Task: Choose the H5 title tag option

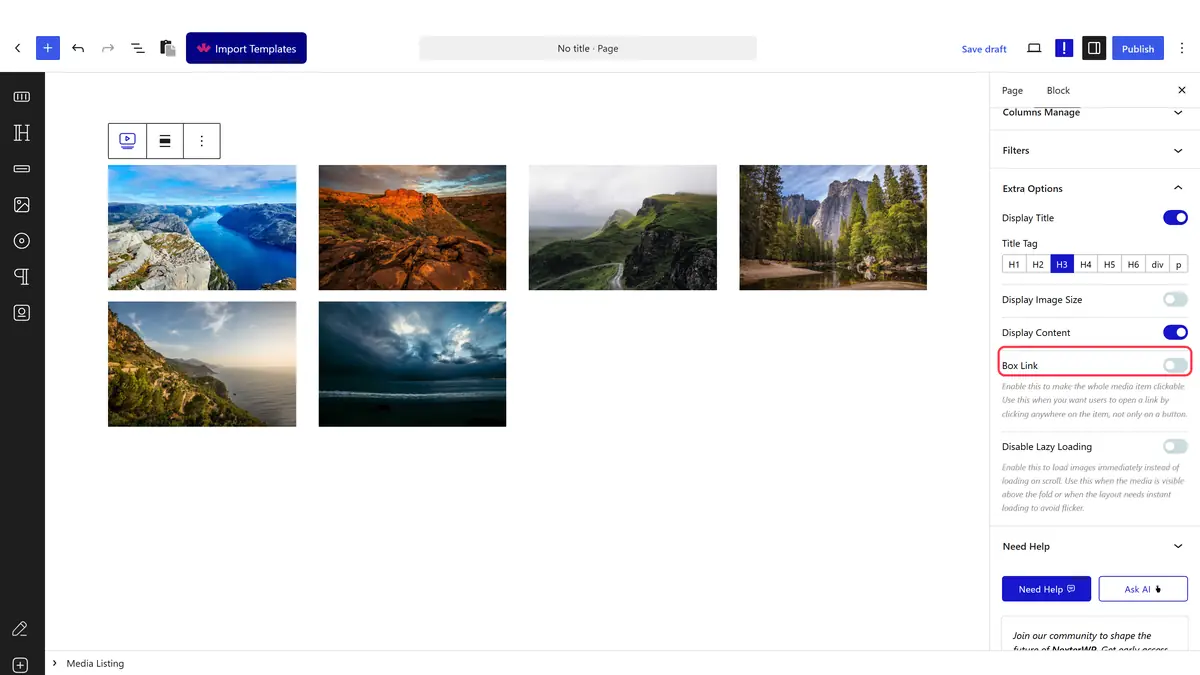Action: pyautogui.click(x=1109, y=264)
